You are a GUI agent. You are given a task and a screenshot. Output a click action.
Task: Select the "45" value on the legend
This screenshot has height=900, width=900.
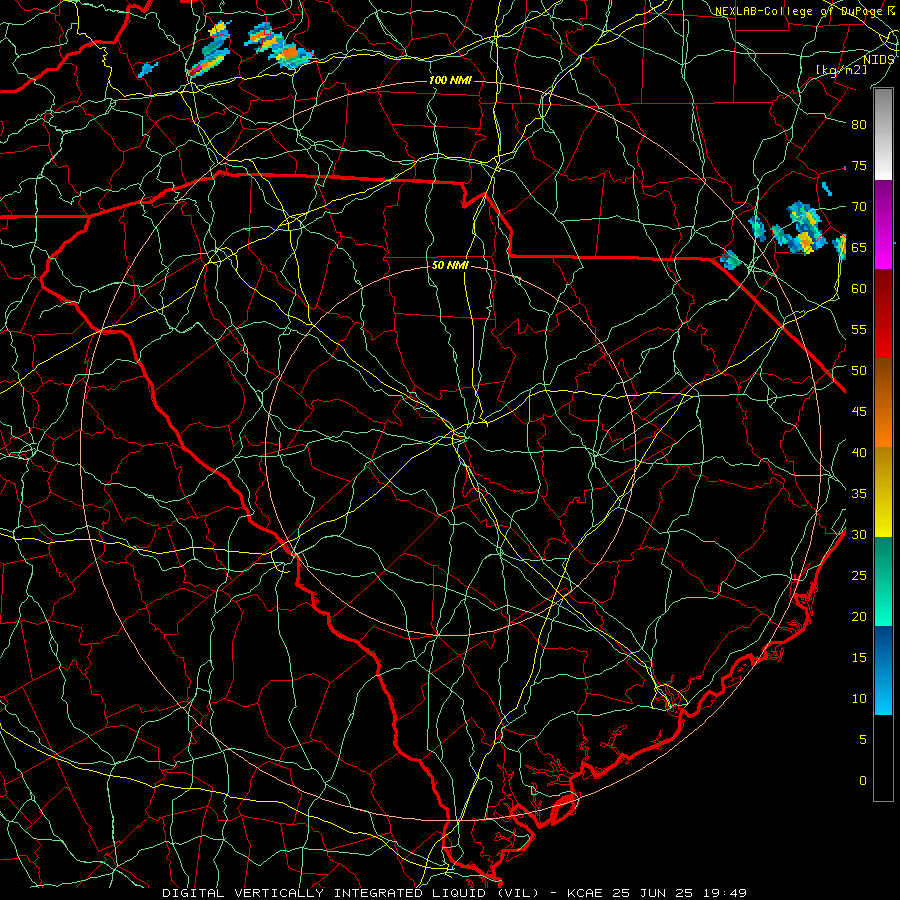click(x=859, y=412)
